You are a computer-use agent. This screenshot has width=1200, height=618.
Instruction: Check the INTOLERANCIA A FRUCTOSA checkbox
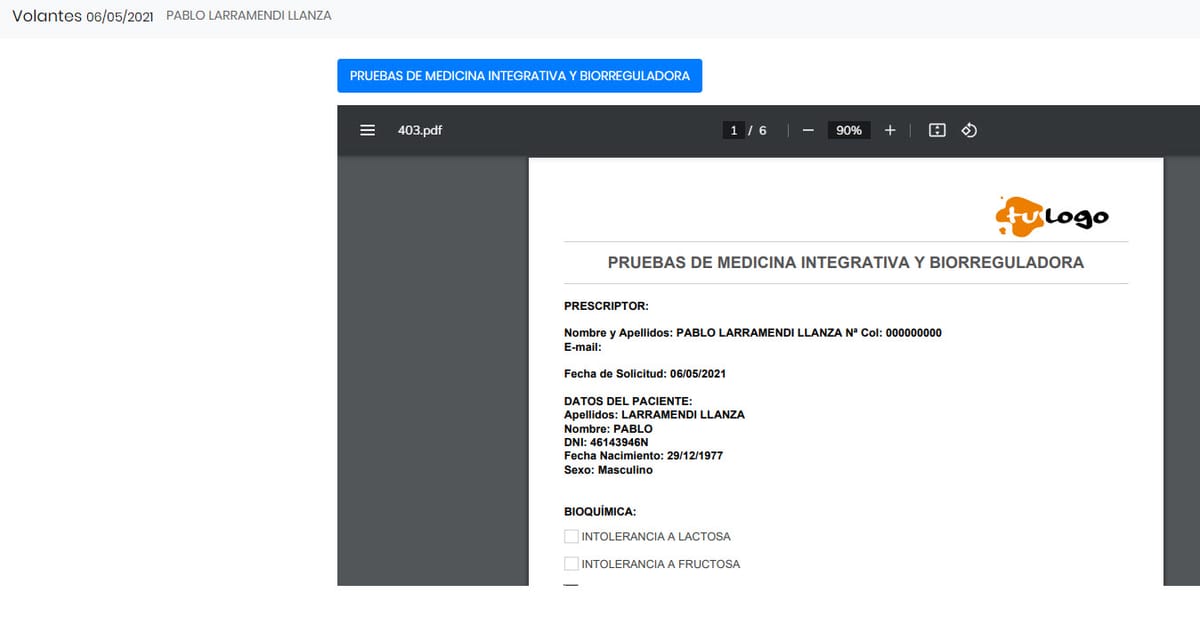pos(570,563)
